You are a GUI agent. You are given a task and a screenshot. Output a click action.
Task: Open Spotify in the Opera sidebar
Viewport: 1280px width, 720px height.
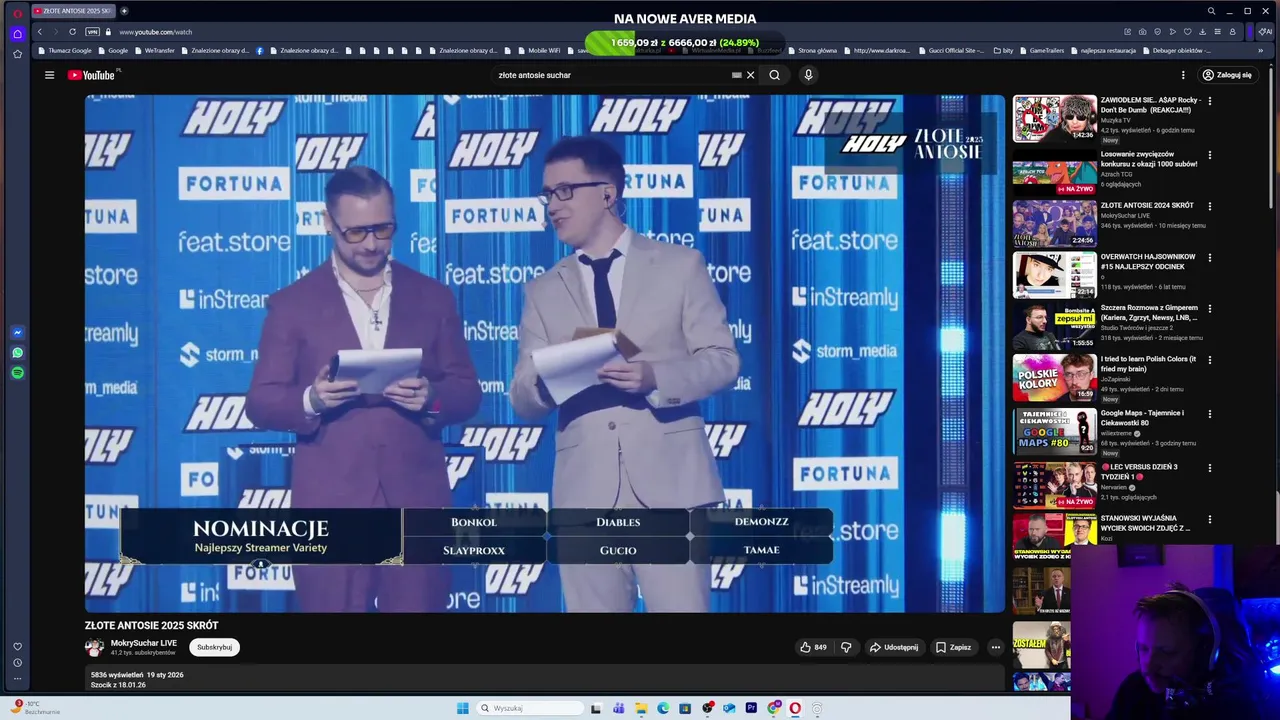17,372
